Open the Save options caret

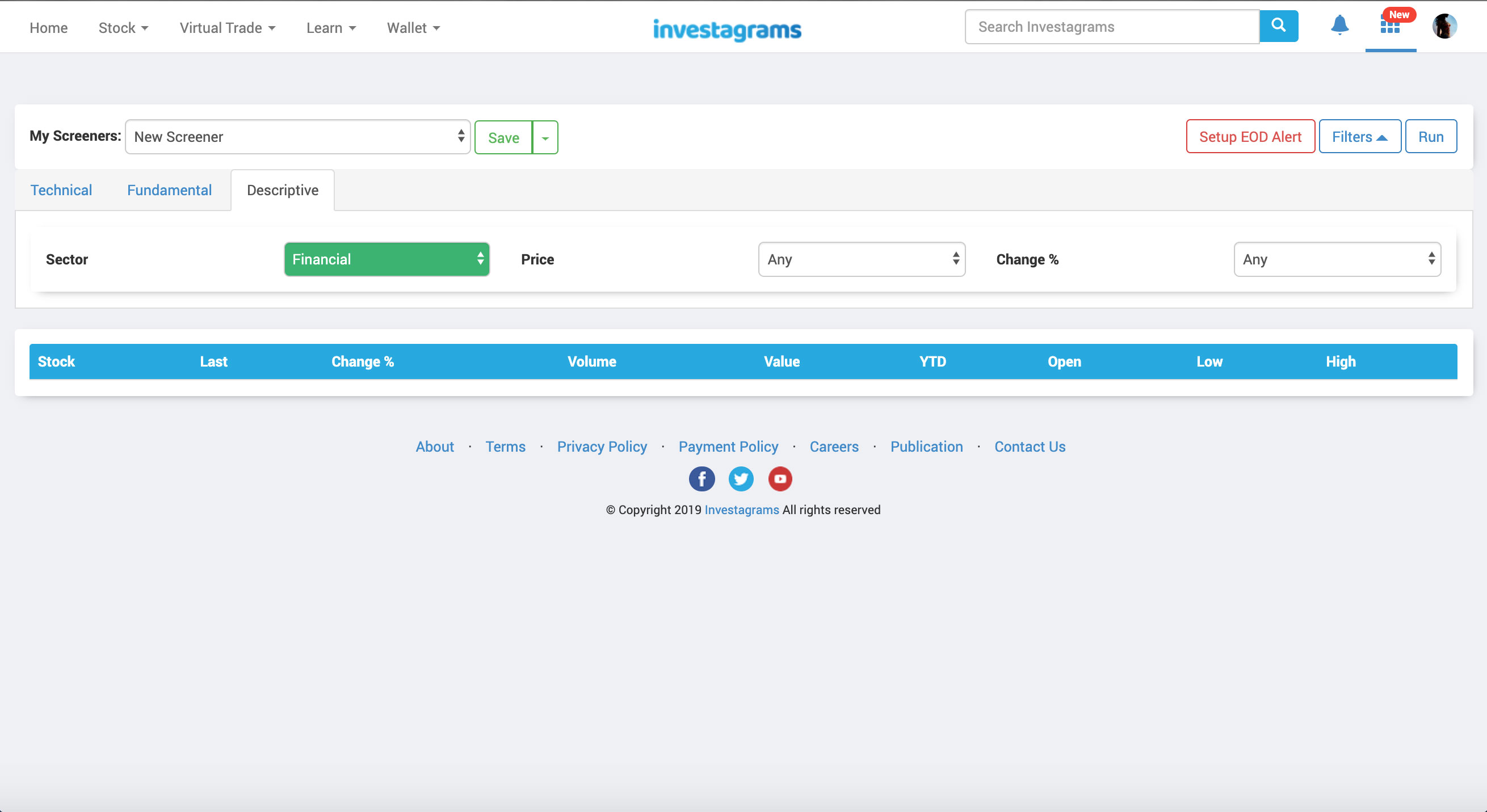click(545, 137)
